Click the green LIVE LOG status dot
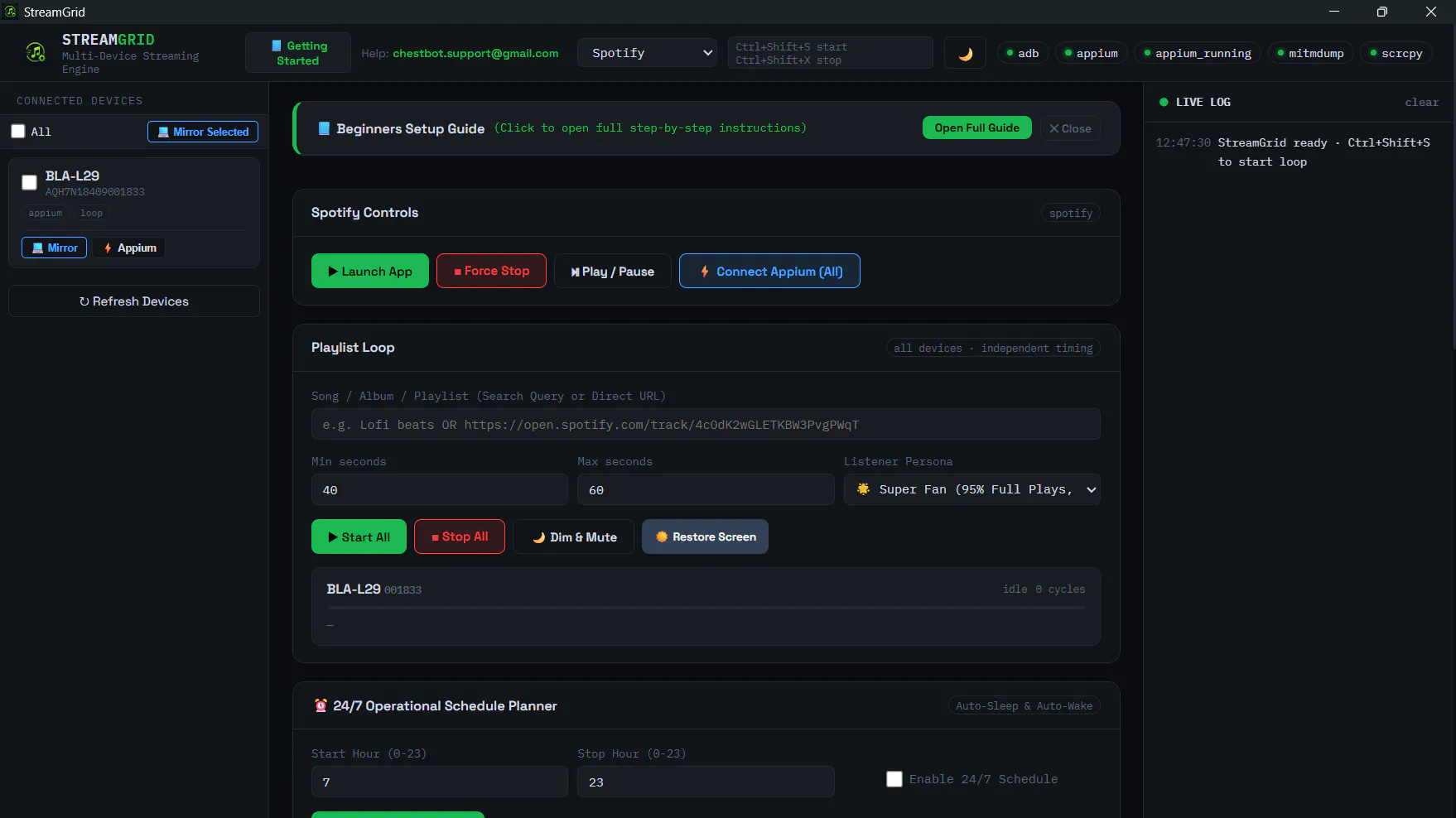This screenshot has height=818, width=1456. point(1164,102)
